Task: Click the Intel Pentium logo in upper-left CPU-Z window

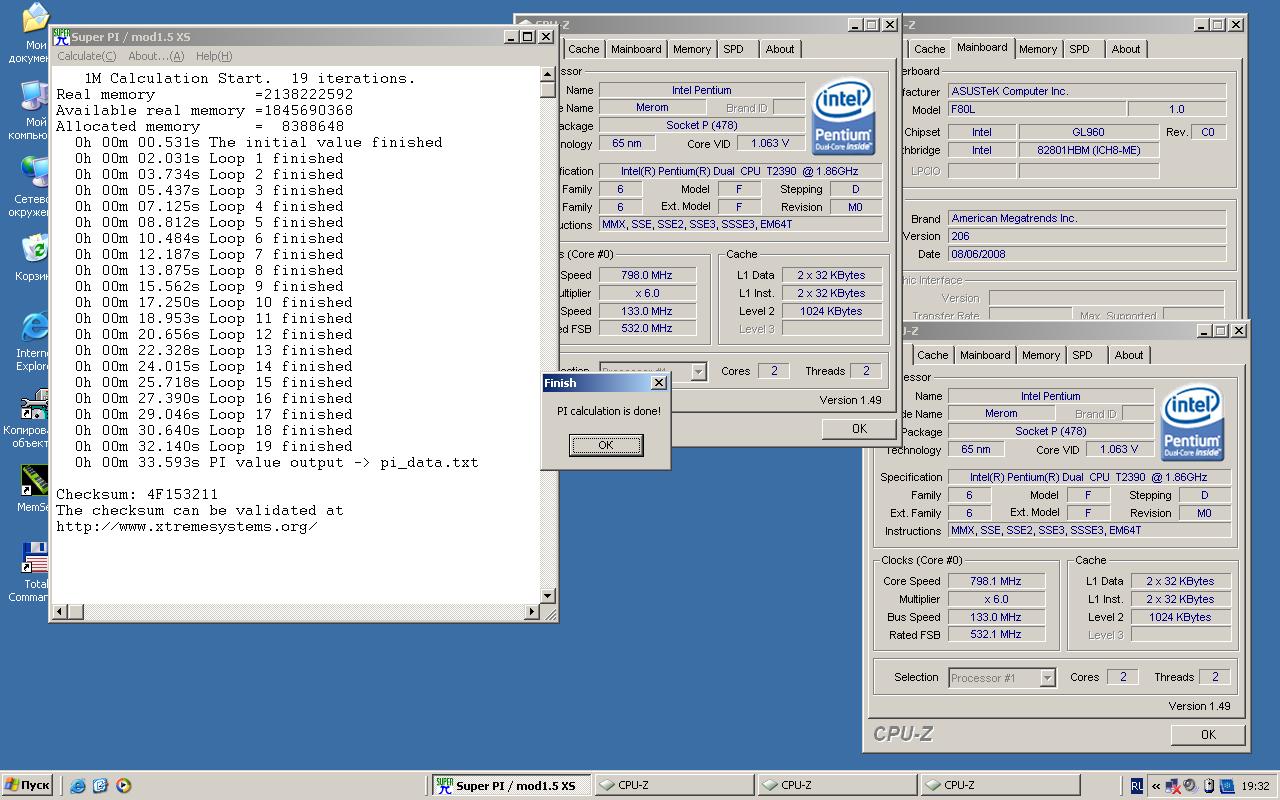Action: 843,117
